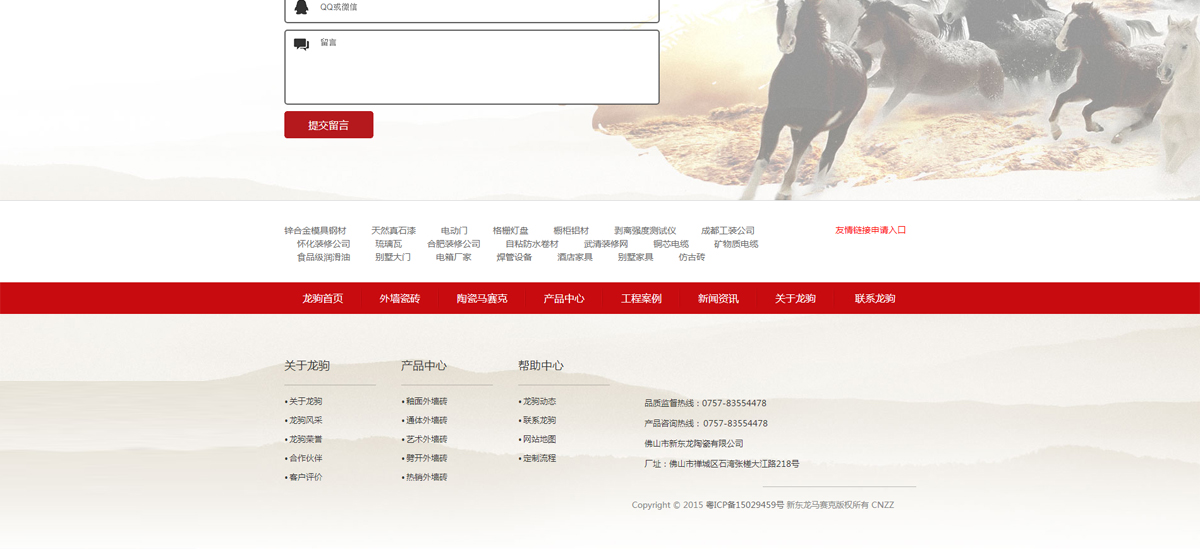Click the red 友情链接申请入口 link

pyautogui.click(x=870, y=230)
